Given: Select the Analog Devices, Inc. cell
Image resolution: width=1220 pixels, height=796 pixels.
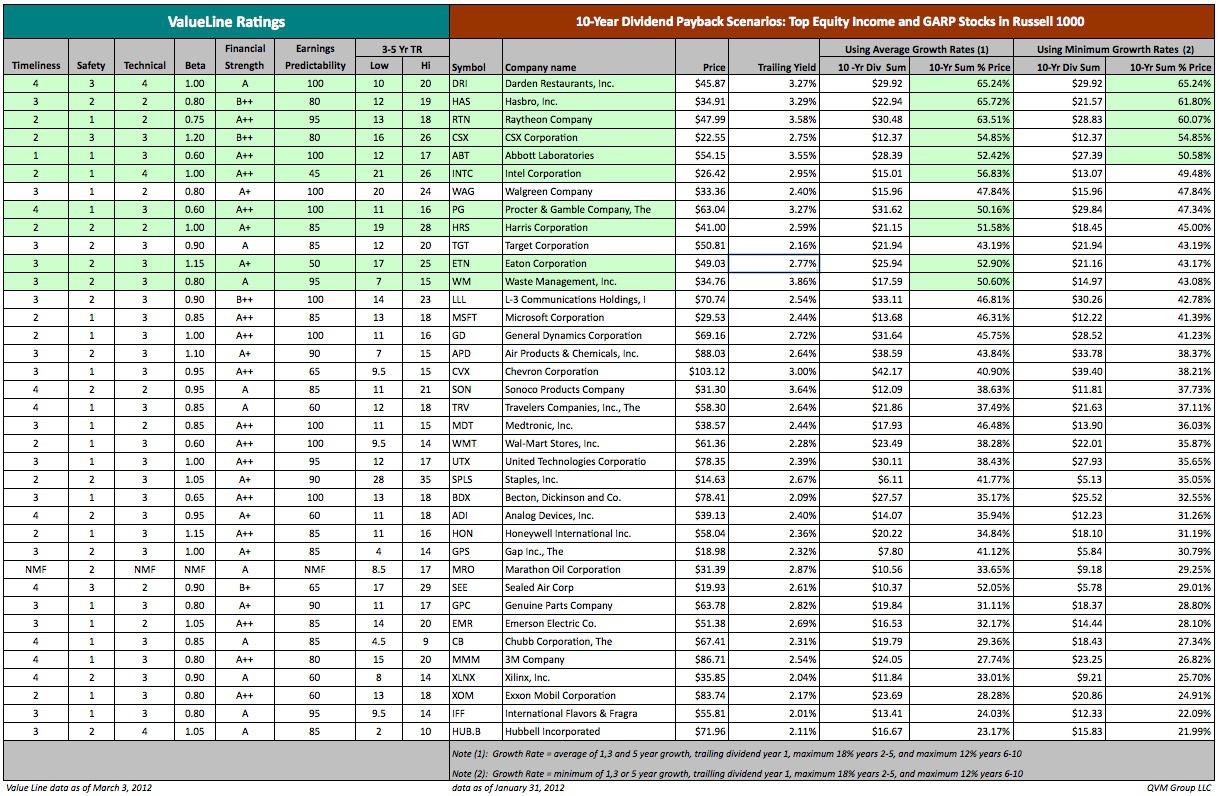Looking at the screenshot, I should [x=589, y=516].
